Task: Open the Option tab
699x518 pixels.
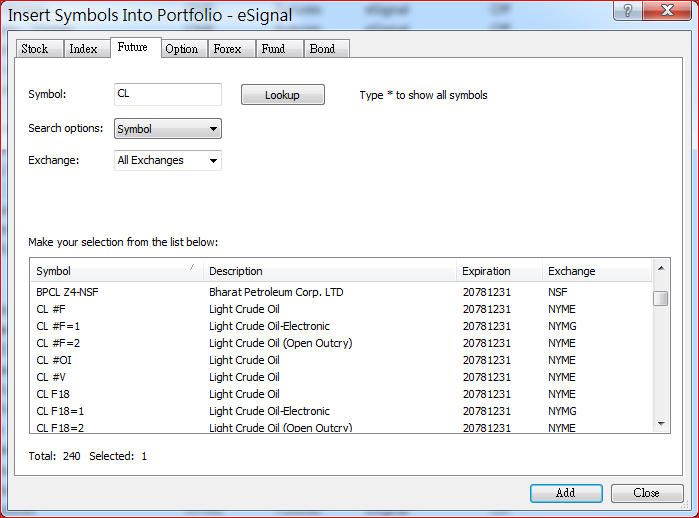Action: (184, 49)
